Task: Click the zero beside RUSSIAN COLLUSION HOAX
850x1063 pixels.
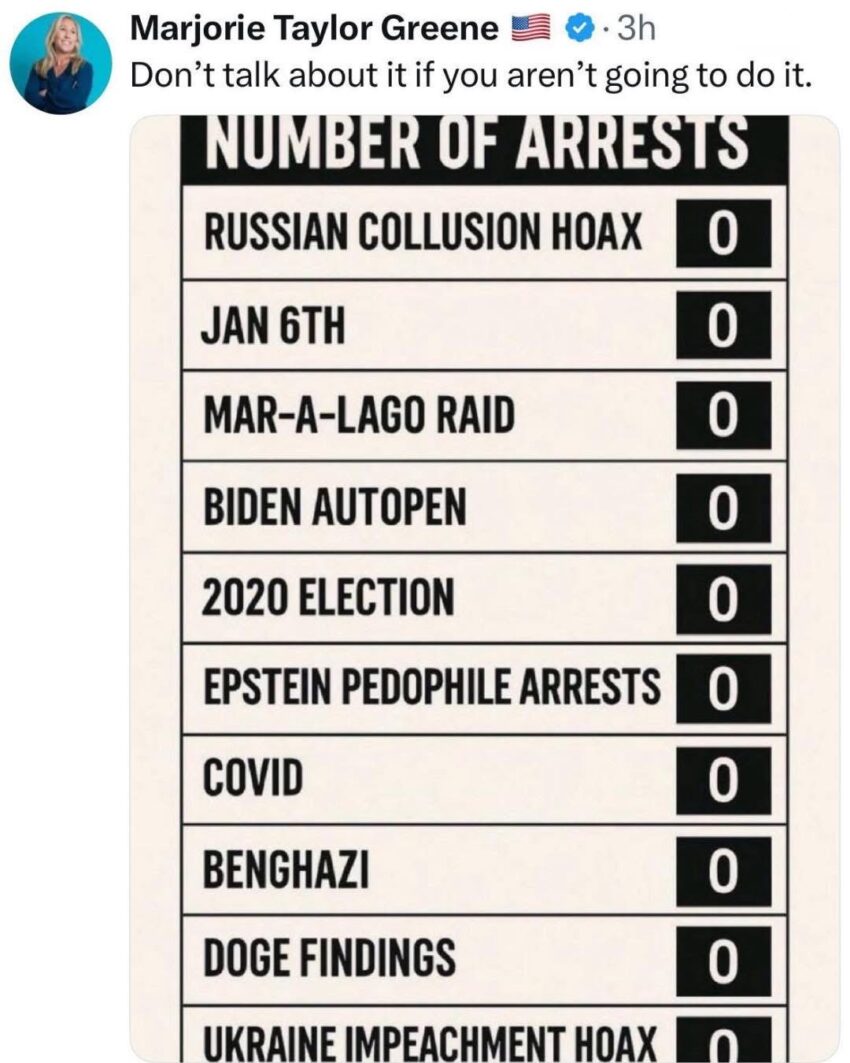Action: [723, 234]
